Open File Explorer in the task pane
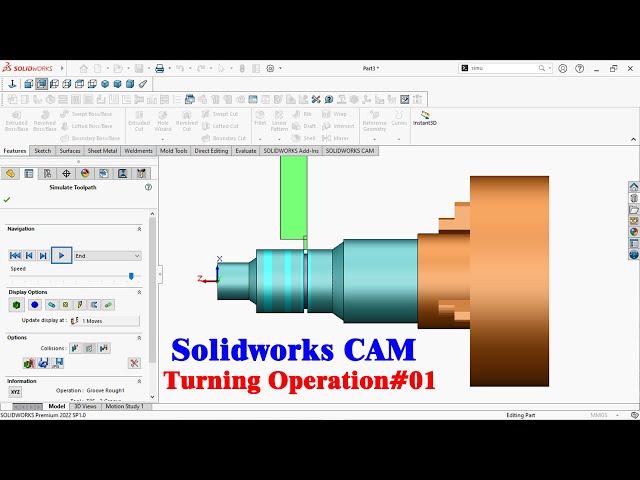 [x=634, y=210]
